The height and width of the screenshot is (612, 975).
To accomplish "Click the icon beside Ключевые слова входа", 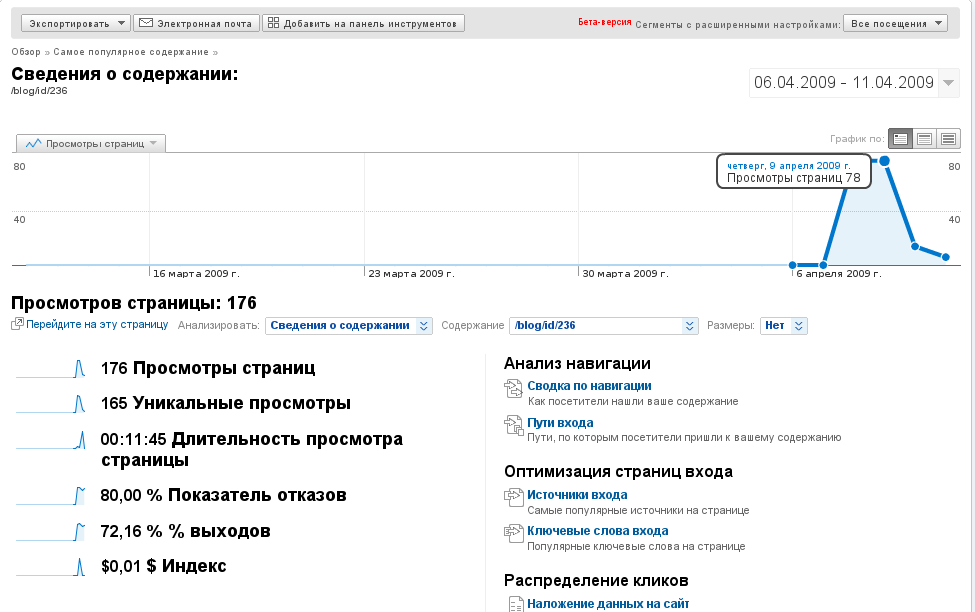I will pos(514,532).
